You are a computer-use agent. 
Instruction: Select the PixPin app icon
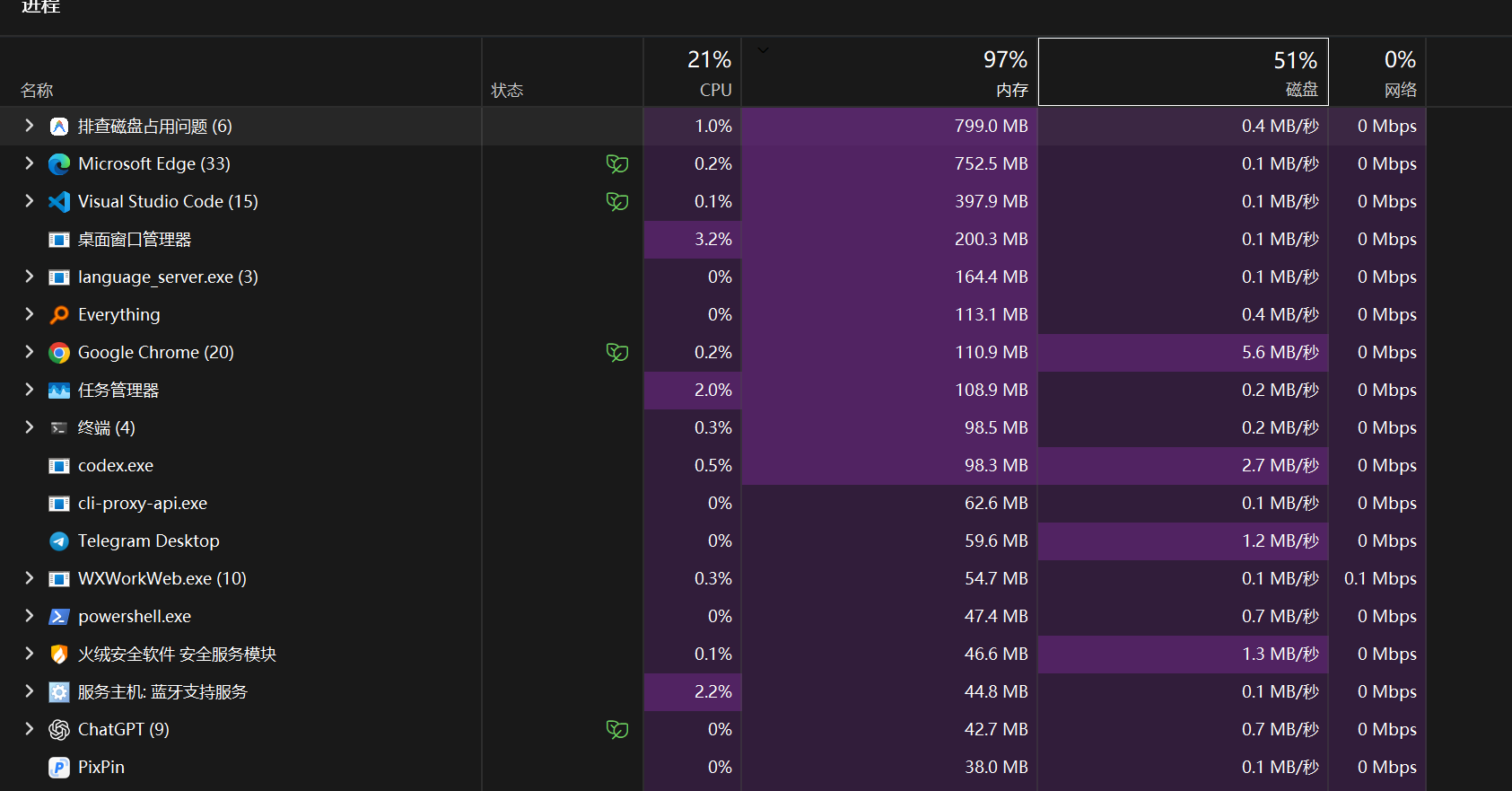[x=59, y=768]
